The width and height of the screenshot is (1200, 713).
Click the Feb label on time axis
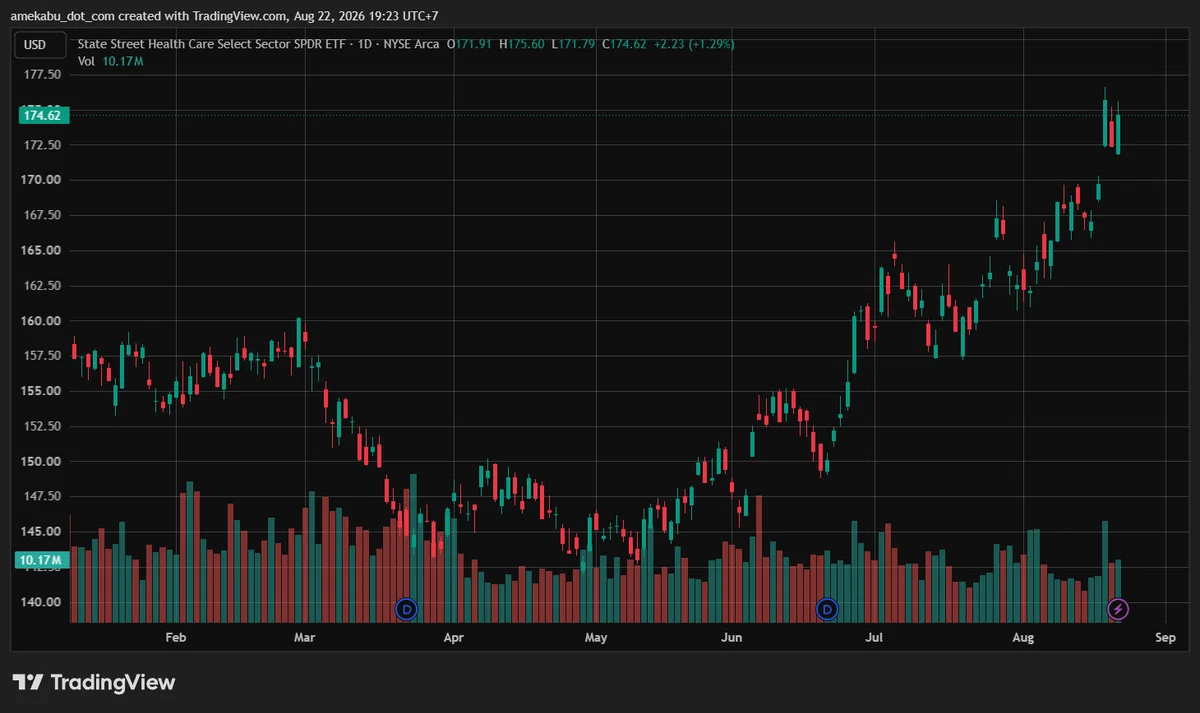click(x=176, y=636)
